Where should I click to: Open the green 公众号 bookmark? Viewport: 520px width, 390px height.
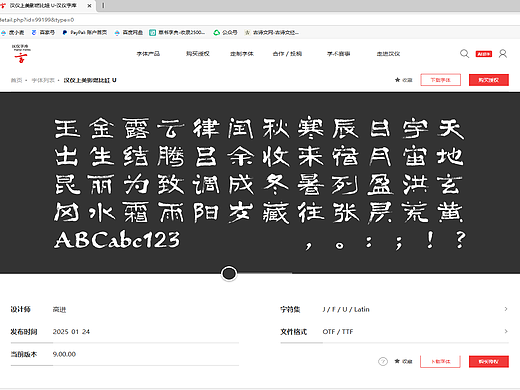pos(225,32)
